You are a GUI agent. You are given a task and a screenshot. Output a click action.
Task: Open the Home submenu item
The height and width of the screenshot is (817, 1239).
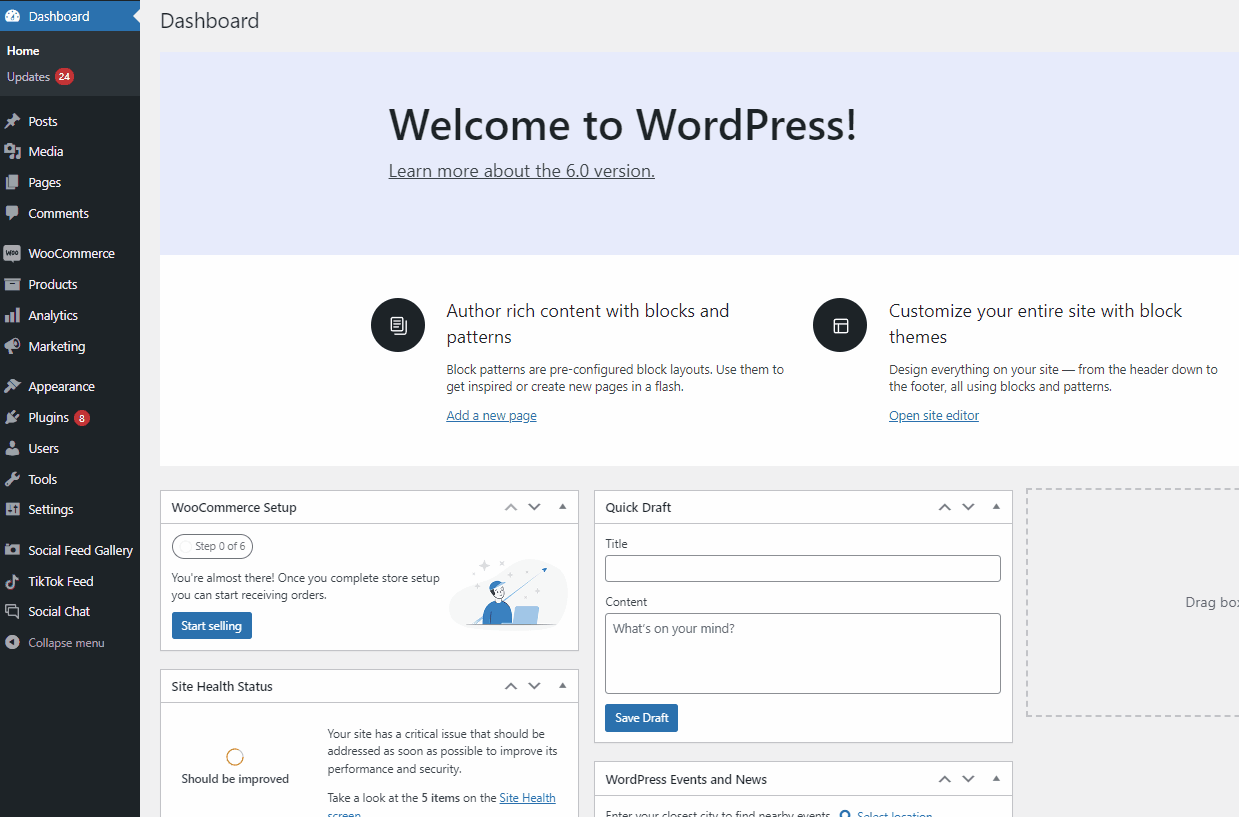click(23, 51)
